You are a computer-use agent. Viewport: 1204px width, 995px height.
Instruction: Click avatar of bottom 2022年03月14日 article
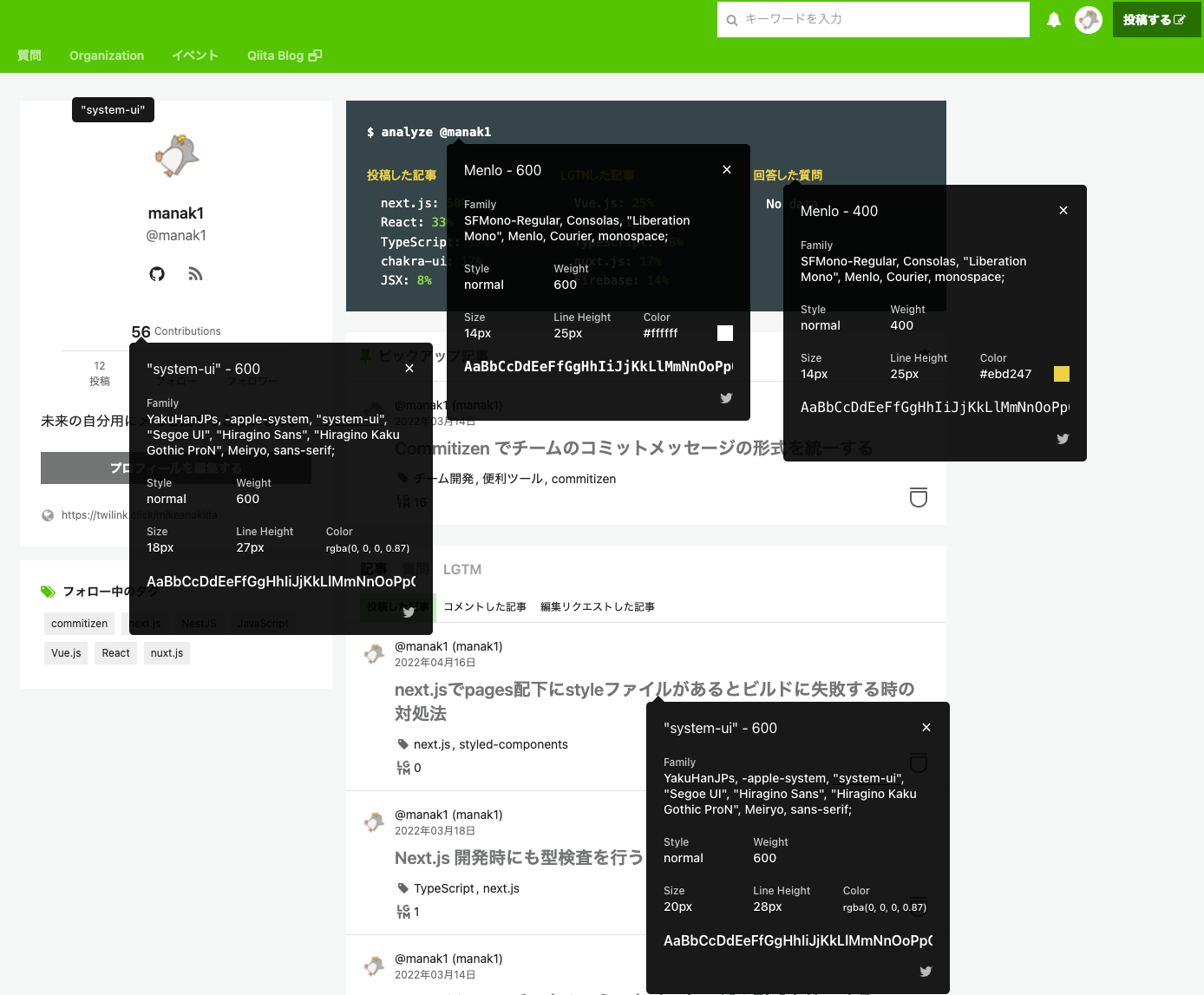[374, 966]
